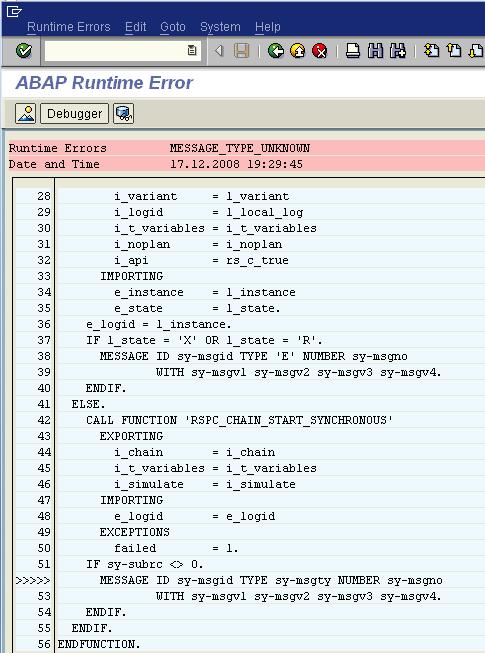Screen dimensions: 485x653
Task: Click the Next Page icon
Action: (x=477, y=51)
